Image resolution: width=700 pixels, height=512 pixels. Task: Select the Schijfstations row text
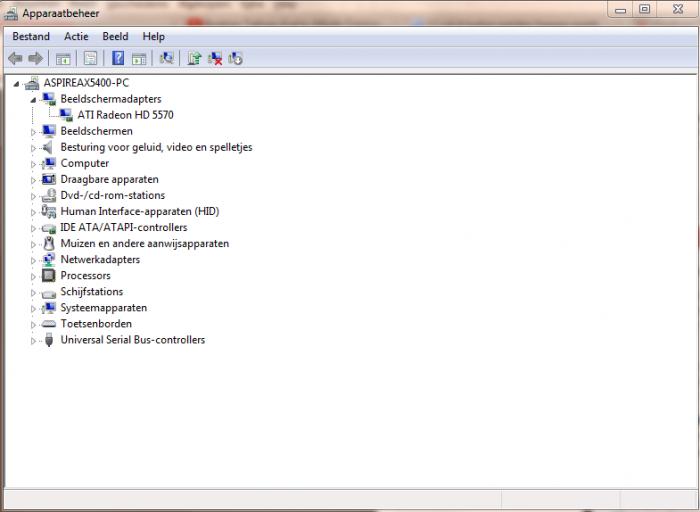(x=92, y=291)
